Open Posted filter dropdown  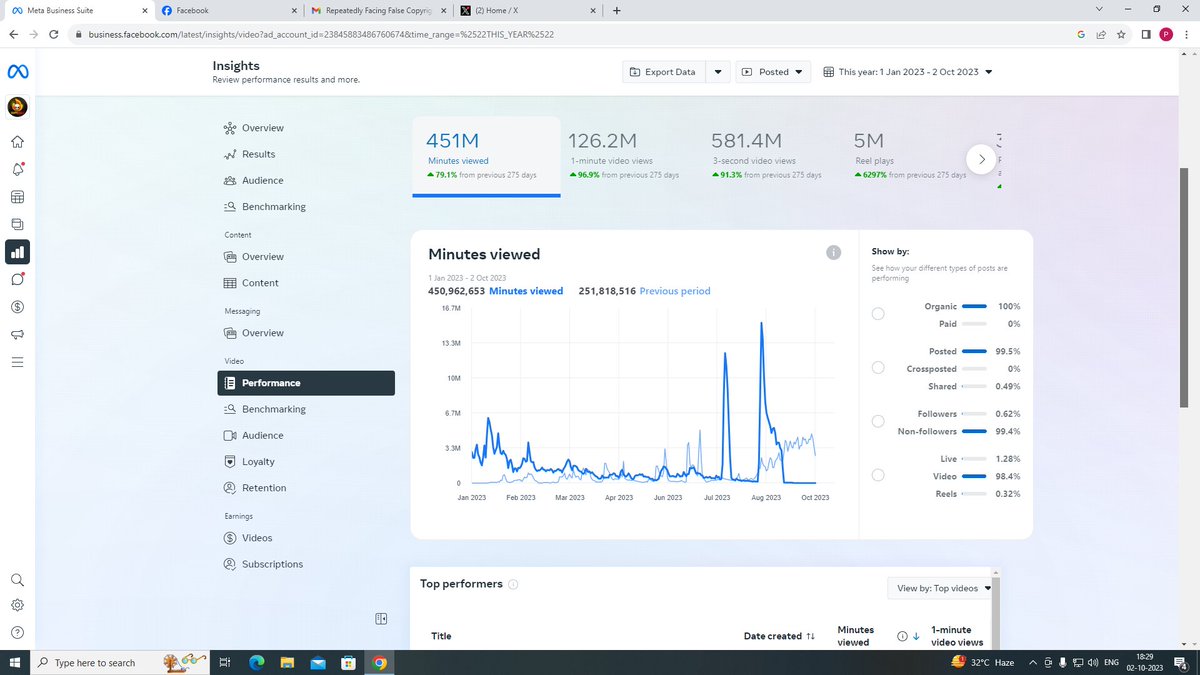point(773,72)
